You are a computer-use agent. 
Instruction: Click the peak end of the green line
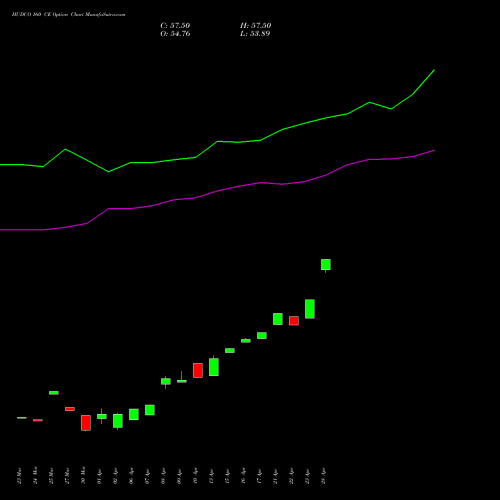[434, 70]
